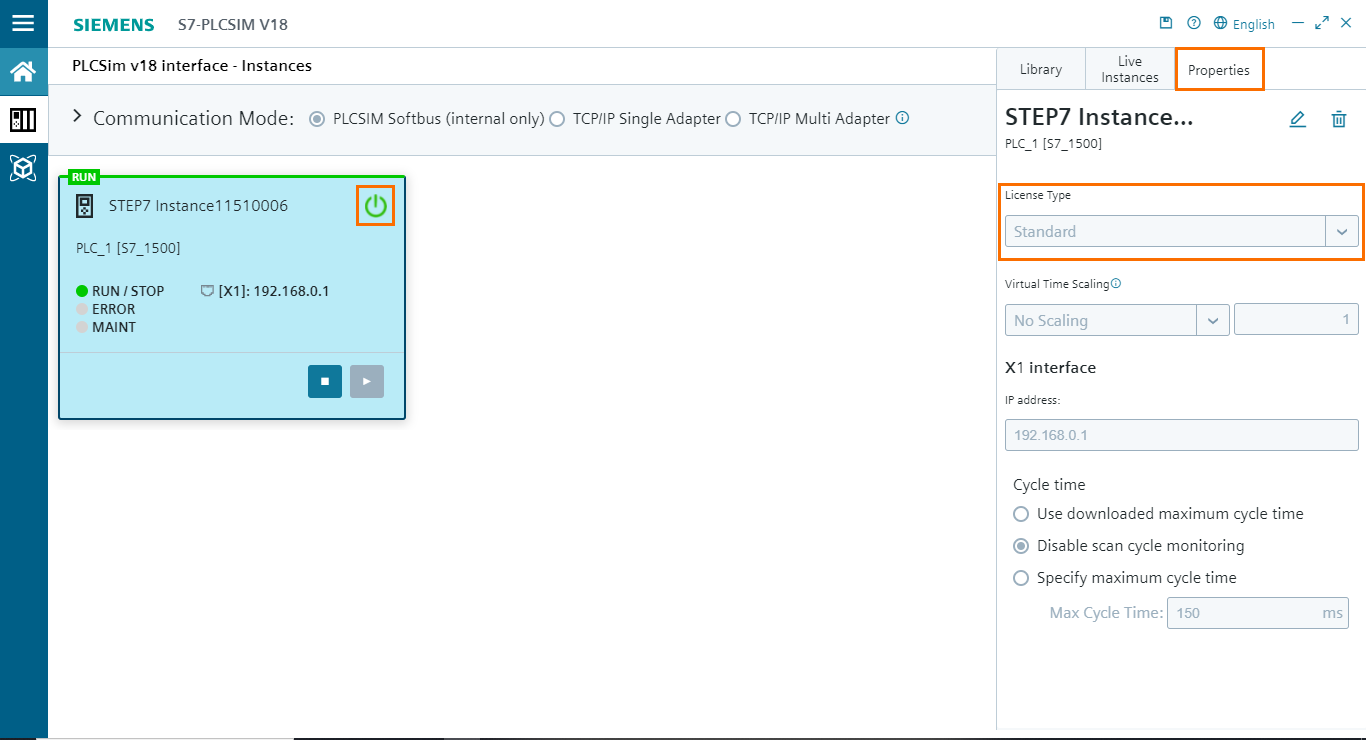Screen dimensions: 1366x740
Task: Rename instance using the pencil icon
Action: 1297,119
